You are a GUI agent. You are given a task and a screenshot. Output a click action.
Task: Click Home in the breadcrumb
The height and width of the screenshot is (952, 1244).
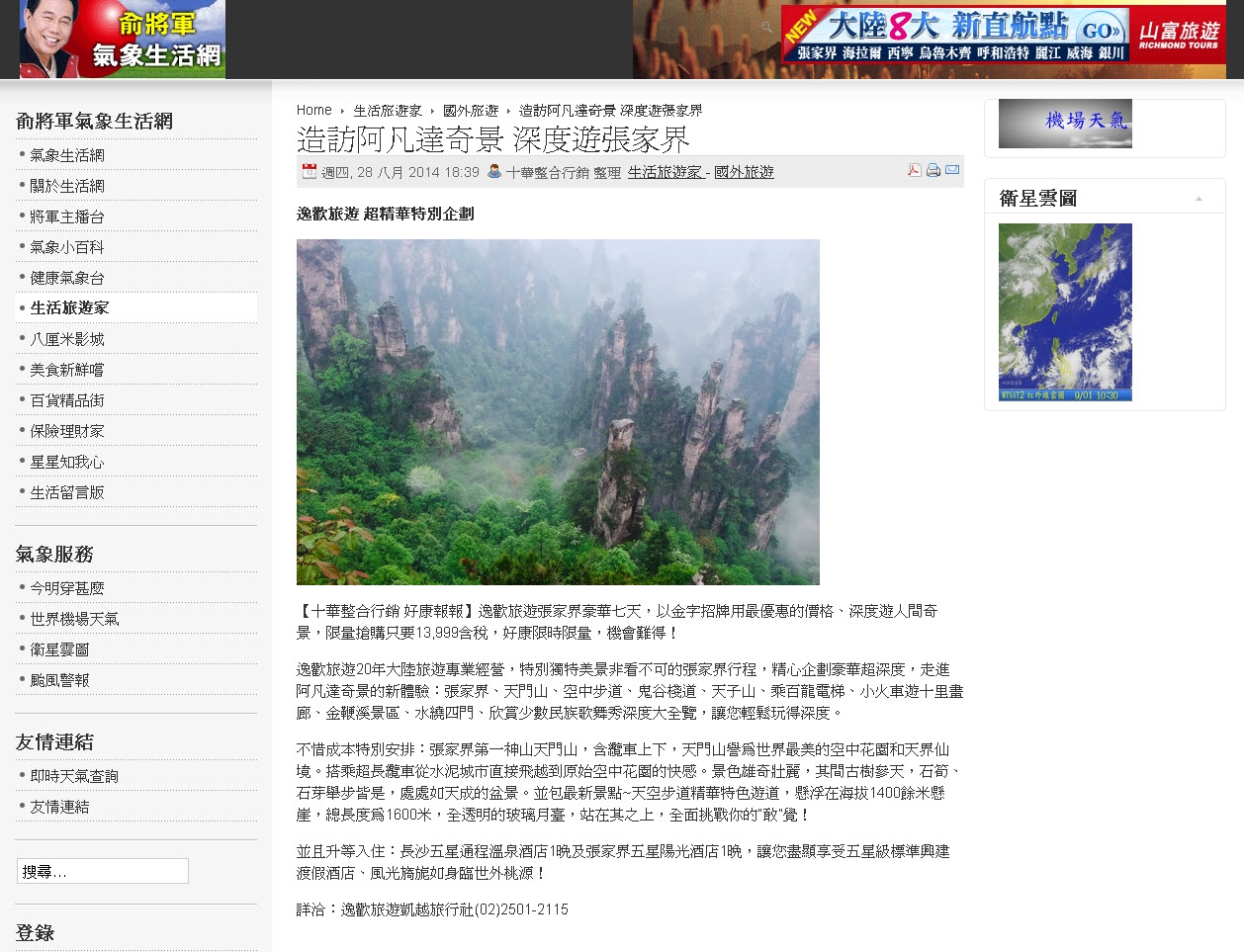(313, 110)
